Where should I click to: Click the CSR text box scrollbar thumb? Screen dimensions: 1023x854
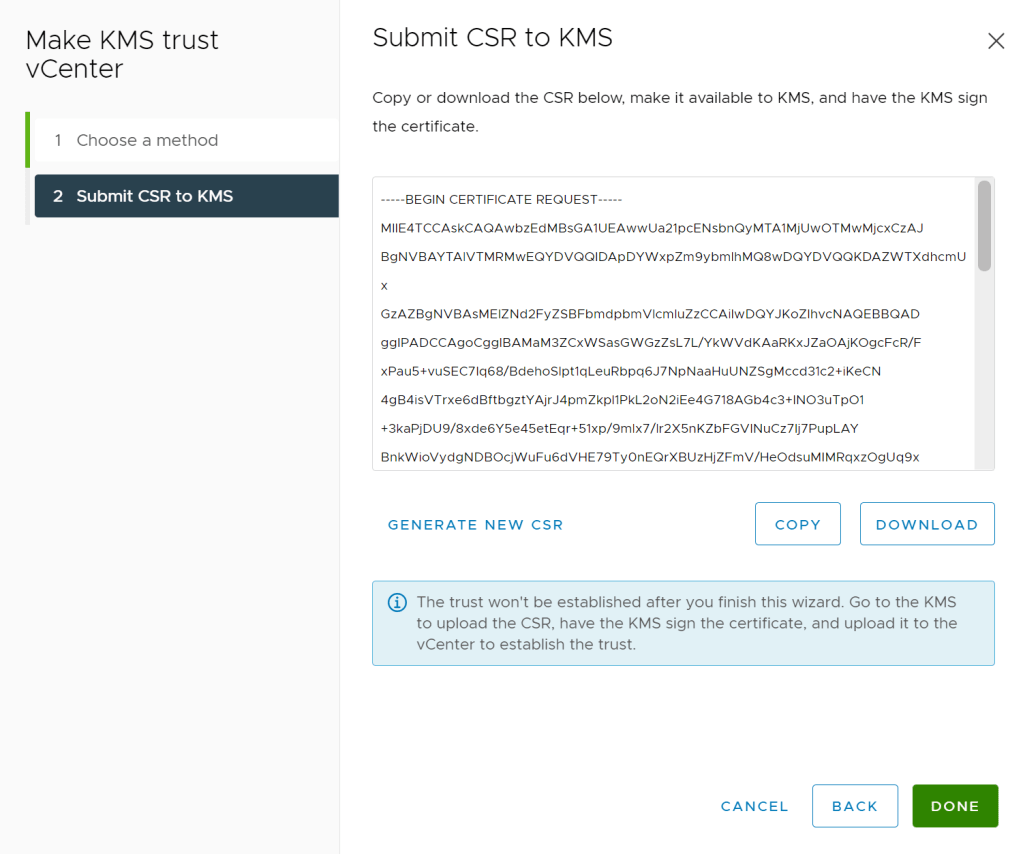click(x=984, y=226)
